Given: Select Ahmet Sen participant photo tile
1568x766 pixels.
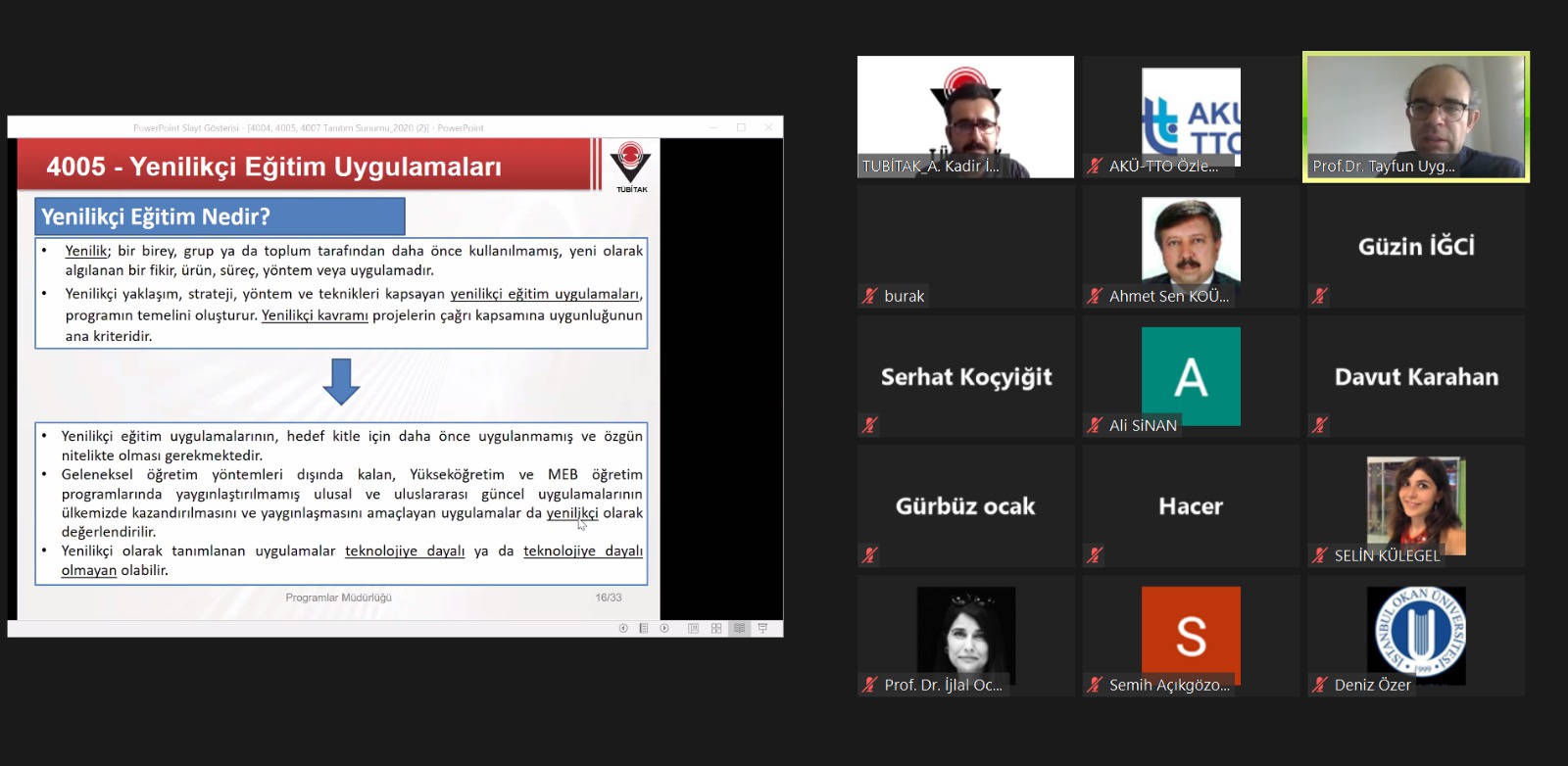Looking at the screenshot, I should [x=1191, y=245].
